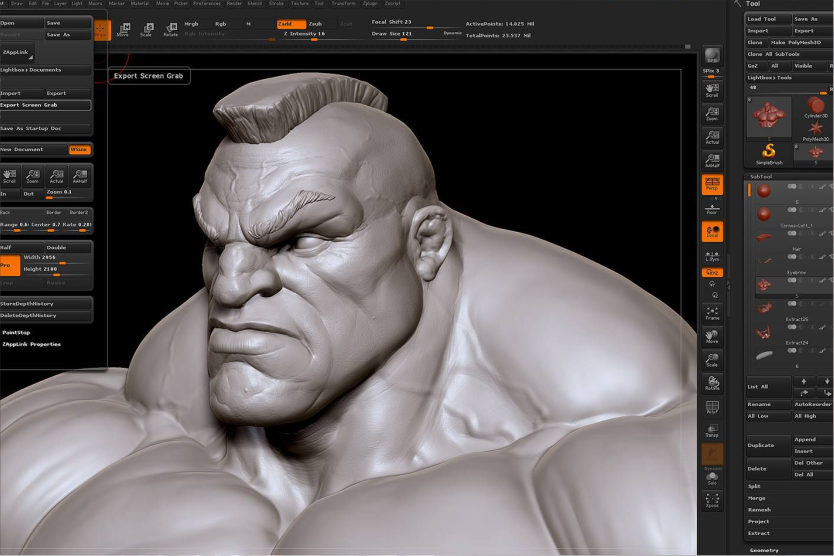Select the Scale mode icon in top shelf
The width and height of the screenshot is (834, 556).
click(147, 30)
